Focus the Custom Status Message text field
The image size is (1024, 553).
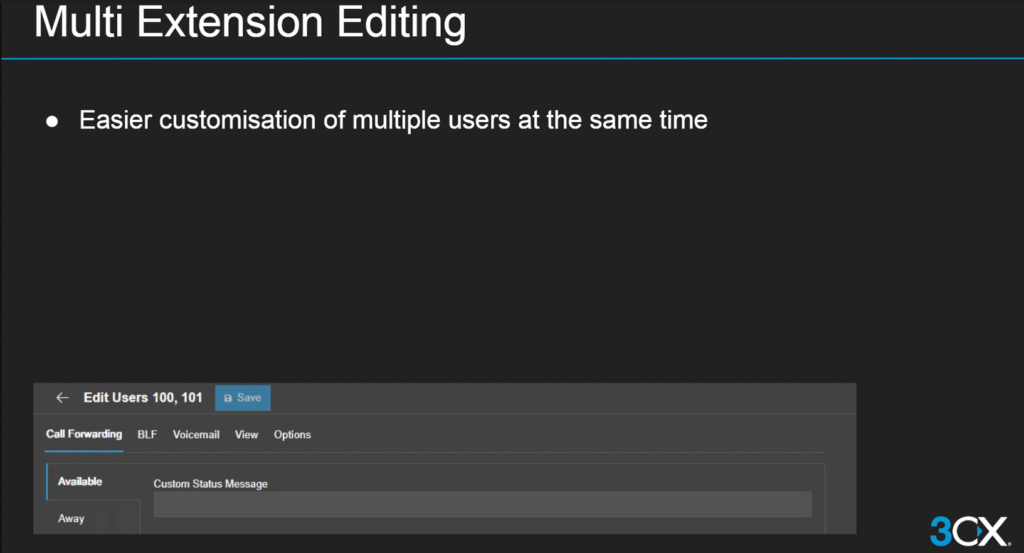[482, 505]
